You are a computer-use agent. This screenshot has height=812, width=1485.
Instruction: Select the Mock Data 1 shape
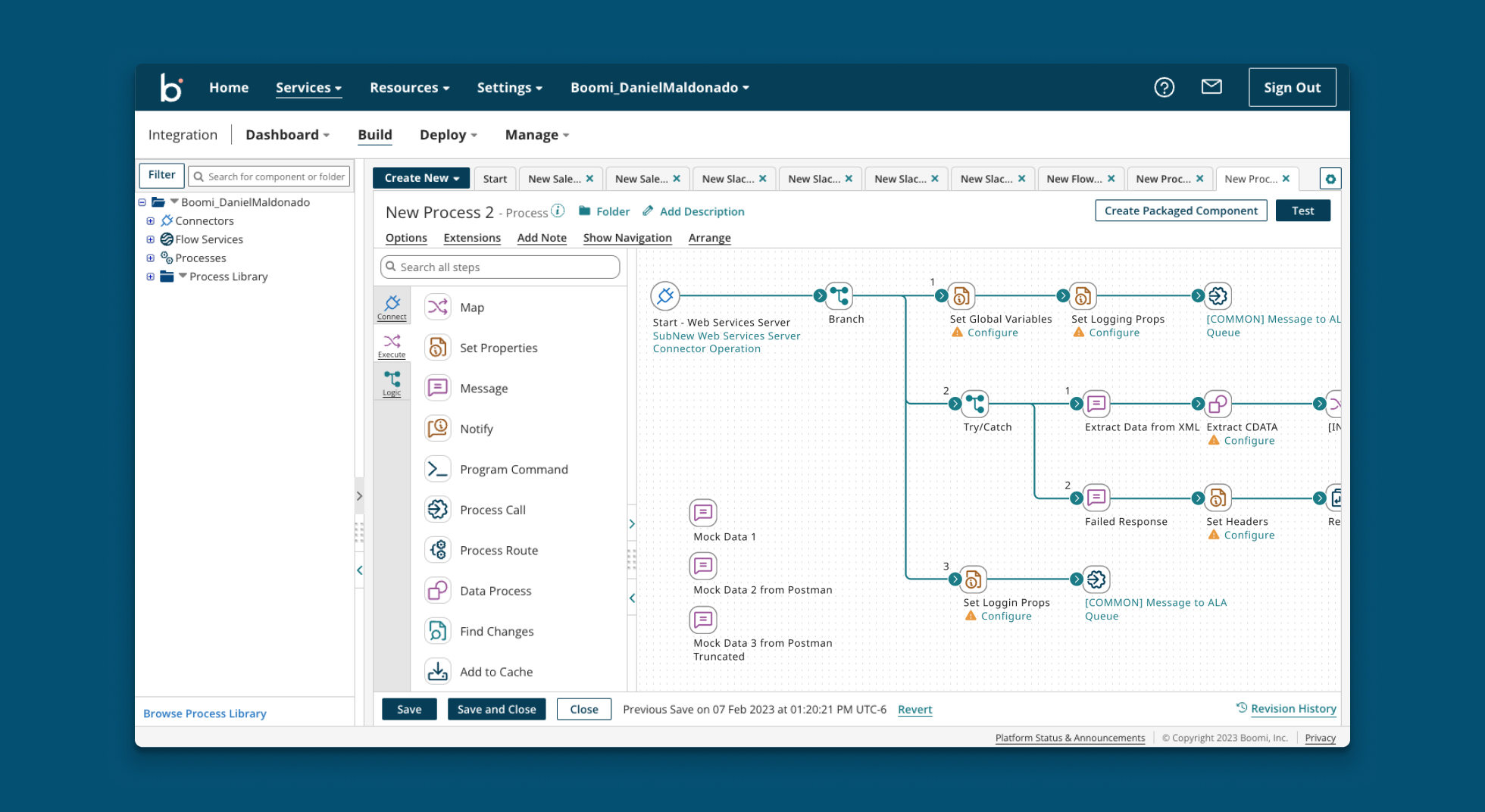[703, 513]
